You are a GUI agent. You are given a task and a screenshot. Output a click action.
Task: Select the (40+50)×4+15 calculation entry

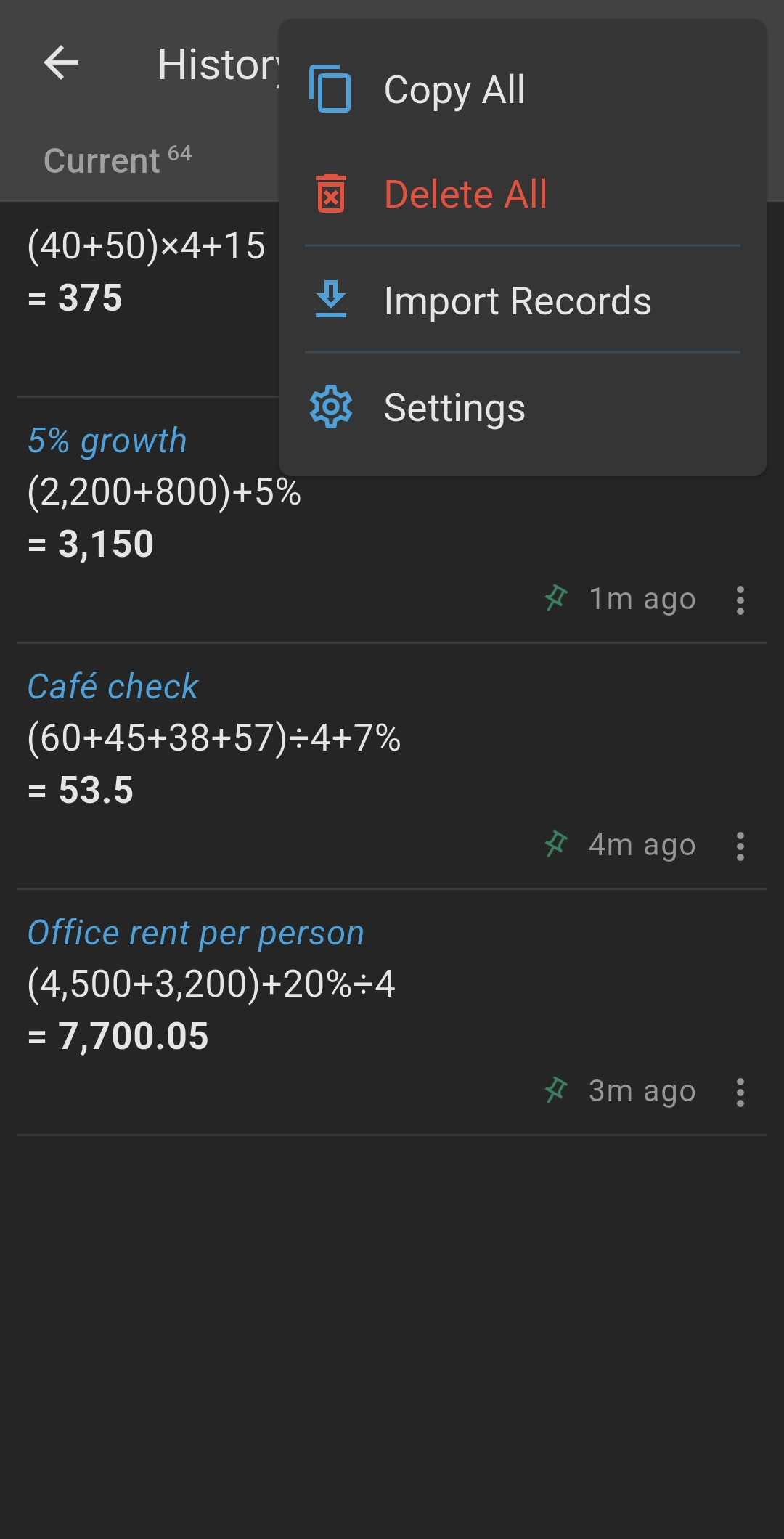(x=146, y=270)
